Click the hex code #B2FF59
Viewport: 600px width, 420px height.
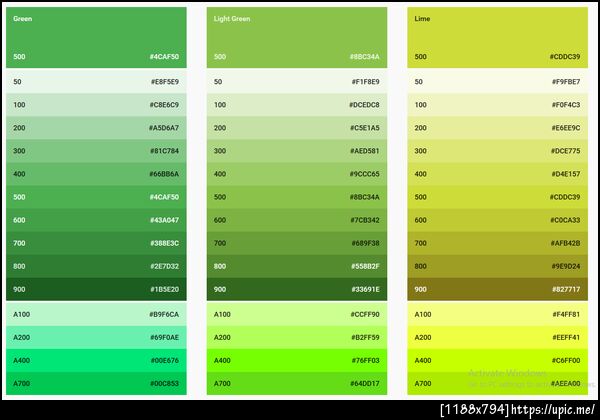tap(365, 337)
